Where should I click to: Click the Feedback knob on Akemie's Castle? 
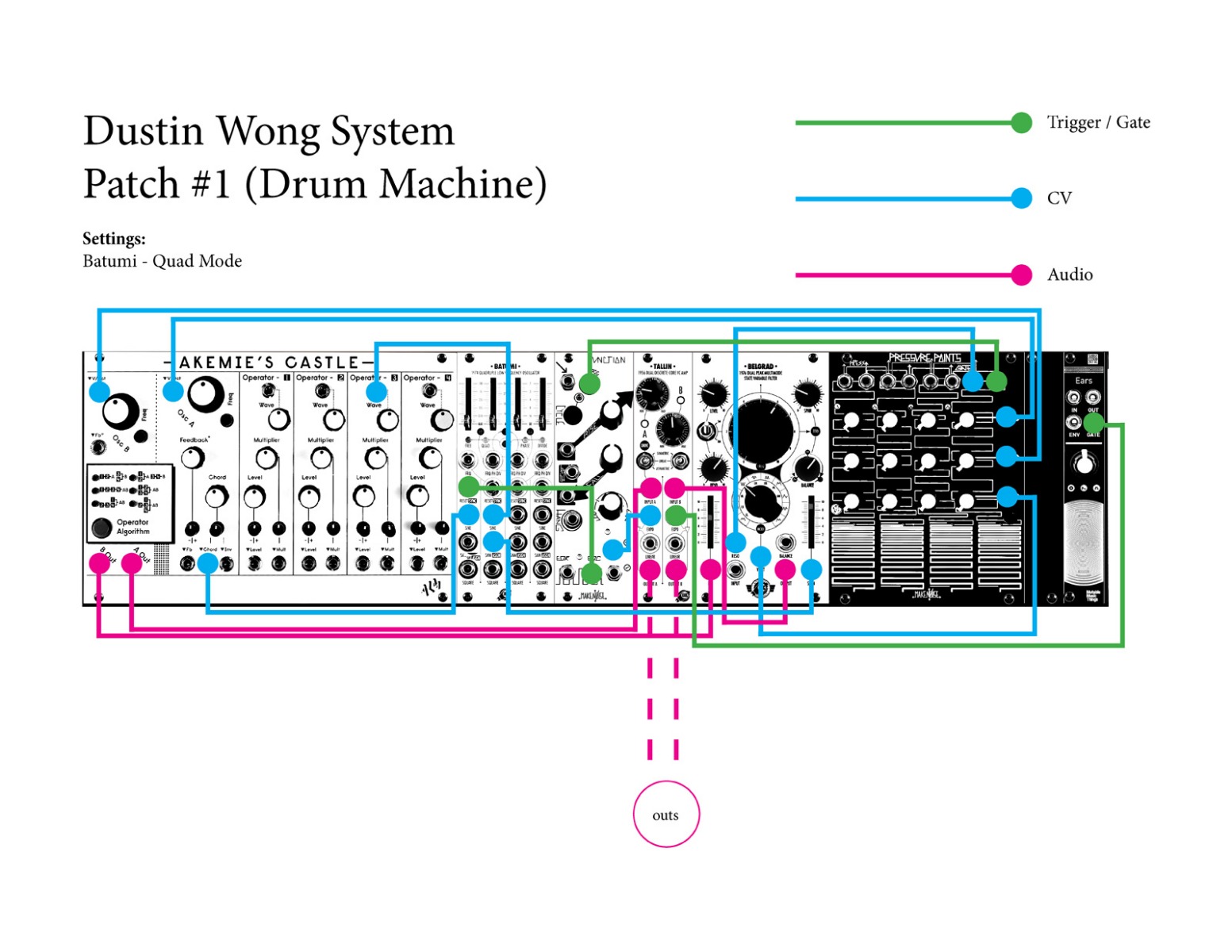[192, 458]
